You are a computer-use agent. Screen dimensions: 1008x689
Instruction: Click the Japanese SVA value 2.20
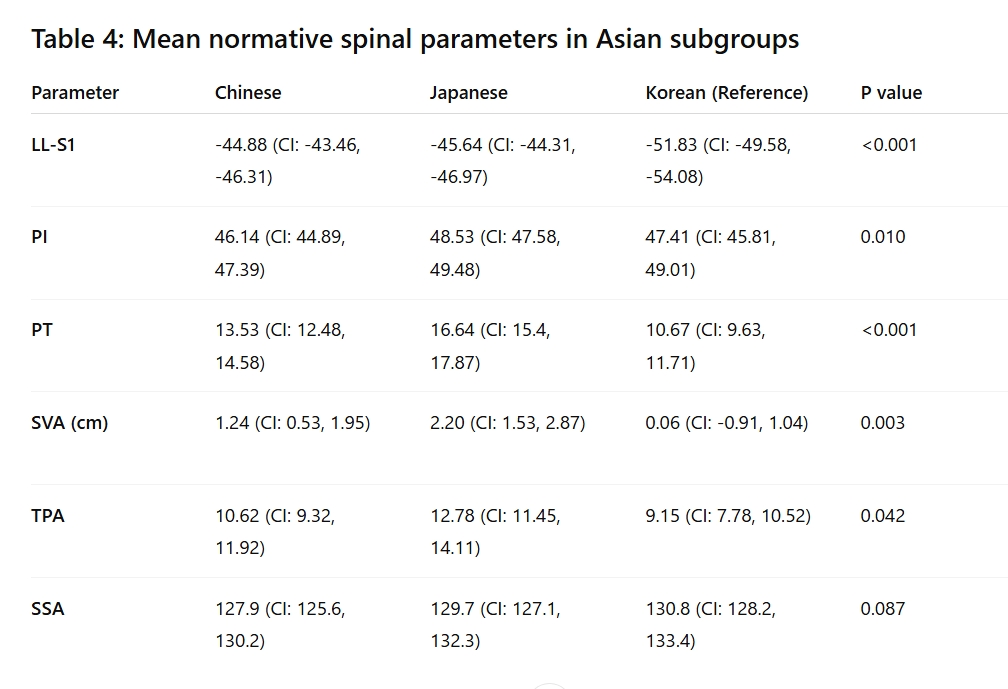tap(447, 423)
